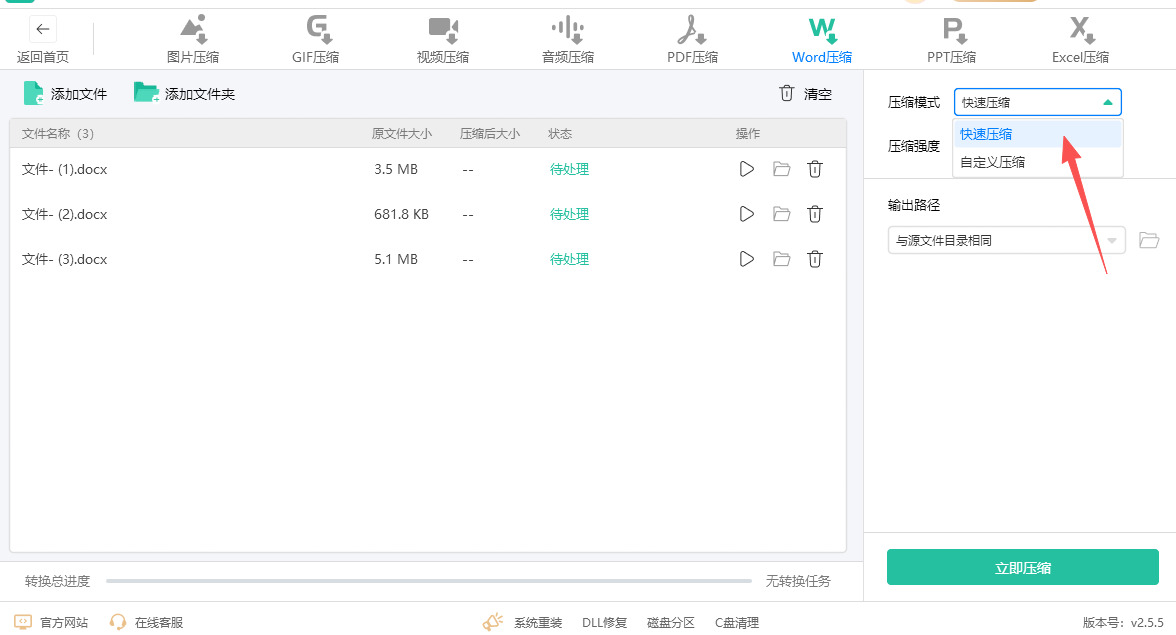This screenshot has height=635, width=1176.
Task: Click the play icon for 文件- (1).docx
Action: 746,169
